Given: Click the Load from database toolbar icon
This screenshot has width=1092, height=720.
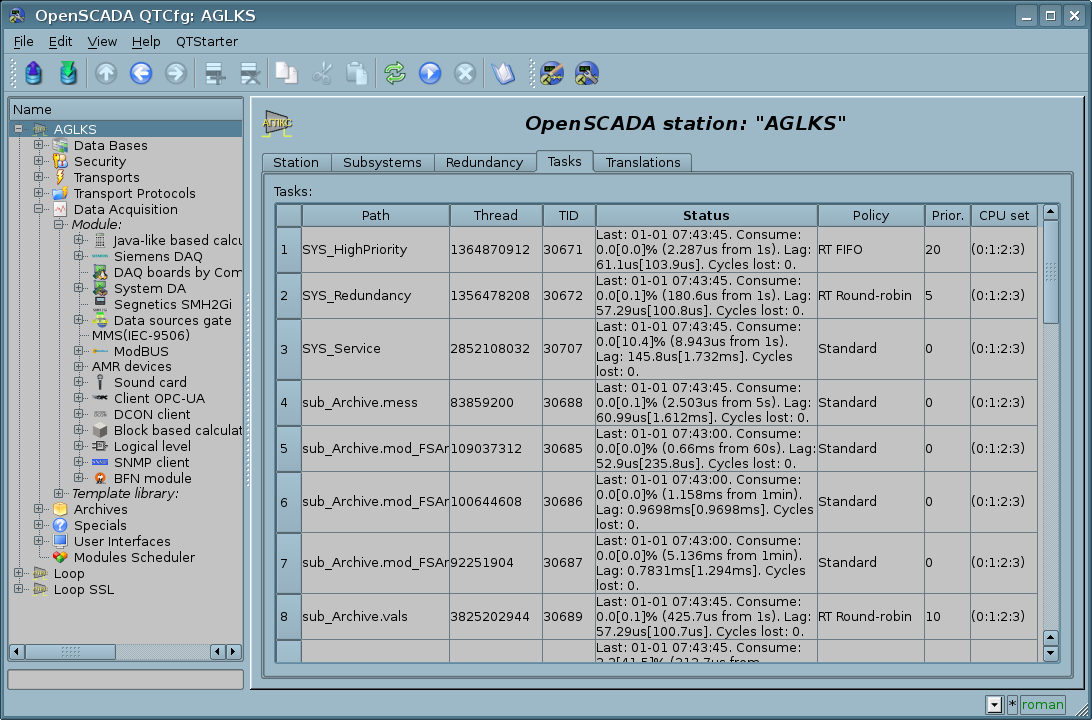Looking at the screenshot, I should 33,72.
